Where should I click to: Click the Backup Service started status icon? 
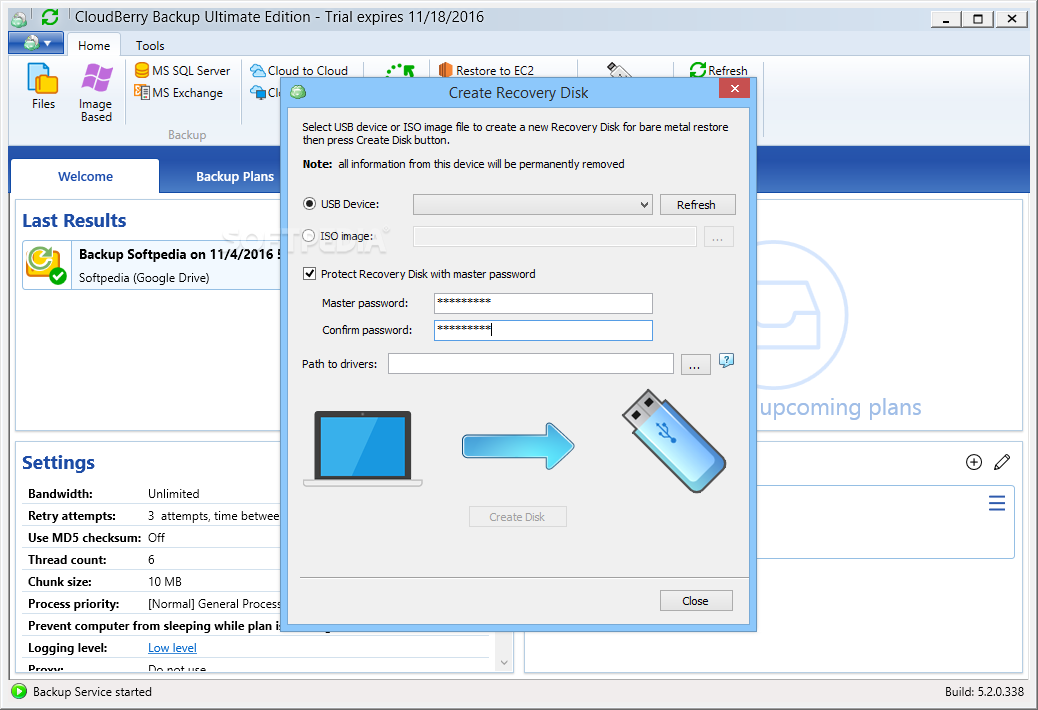pyautogui.click(x=19, y=691)
